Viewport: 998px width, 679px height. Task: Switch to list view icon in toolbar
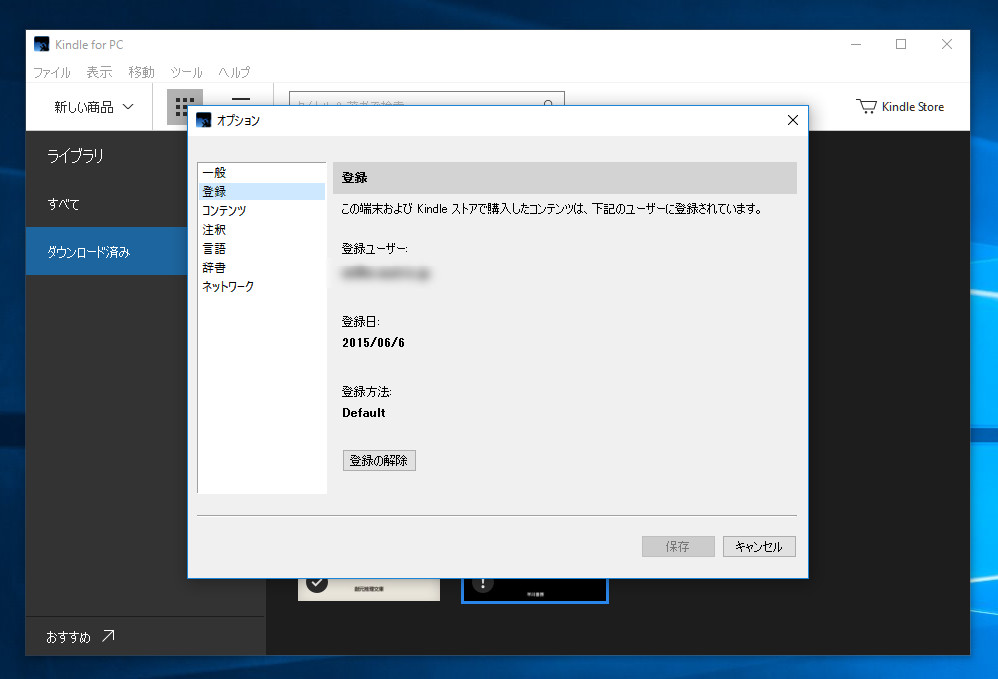pyautogui.click(x=241, y=99)
